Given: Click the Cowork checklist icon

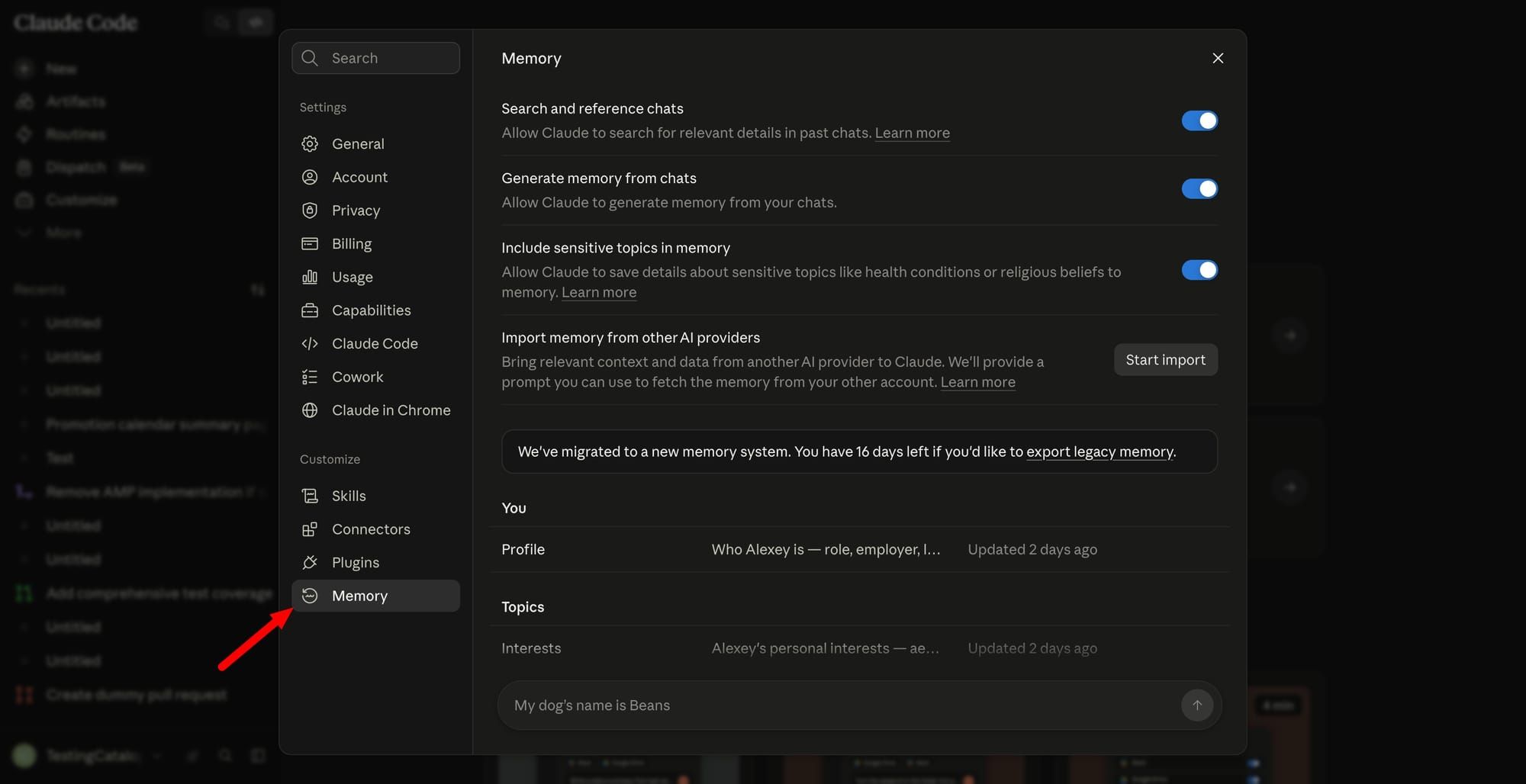Looking at the screenshot, I should click(x=310, y=377).
